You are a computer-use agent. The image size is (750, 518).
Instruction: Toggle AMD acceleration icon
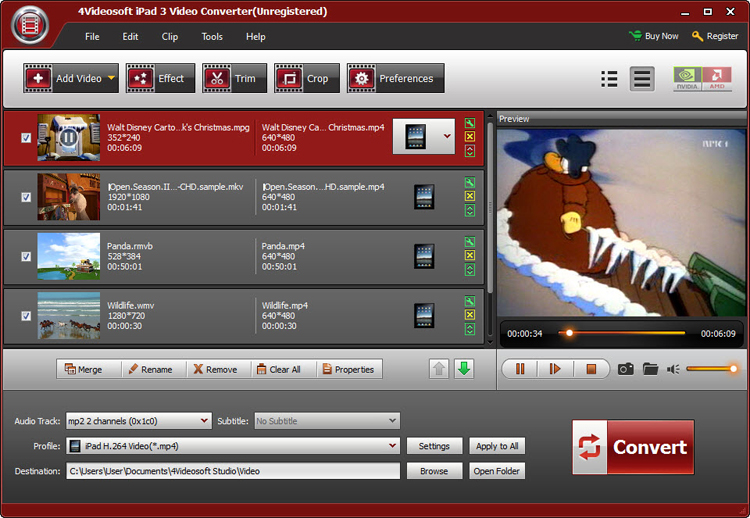click(x=717, y=79)
